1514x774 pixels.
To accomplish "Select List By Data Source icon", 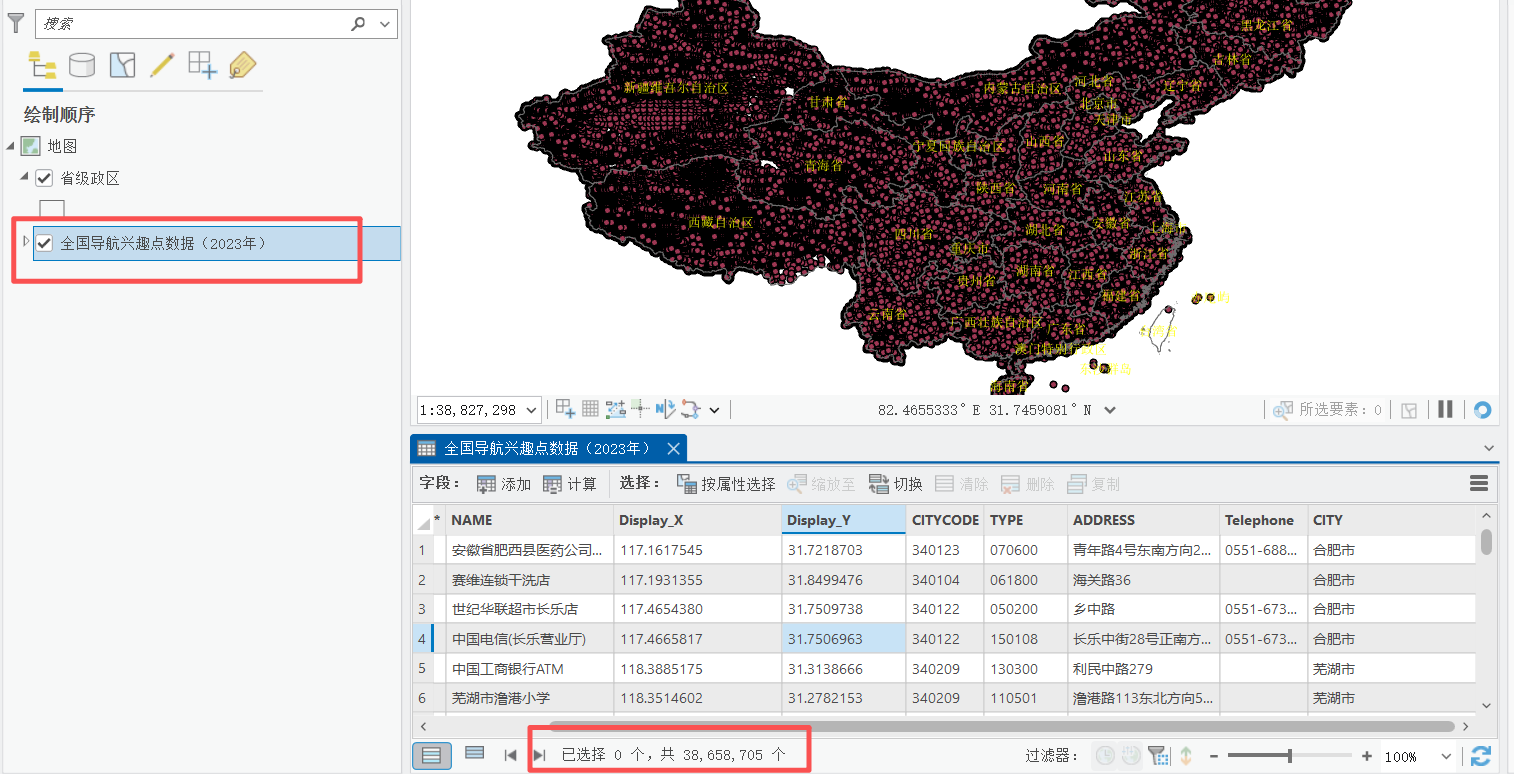I will (x=82, y=66).
